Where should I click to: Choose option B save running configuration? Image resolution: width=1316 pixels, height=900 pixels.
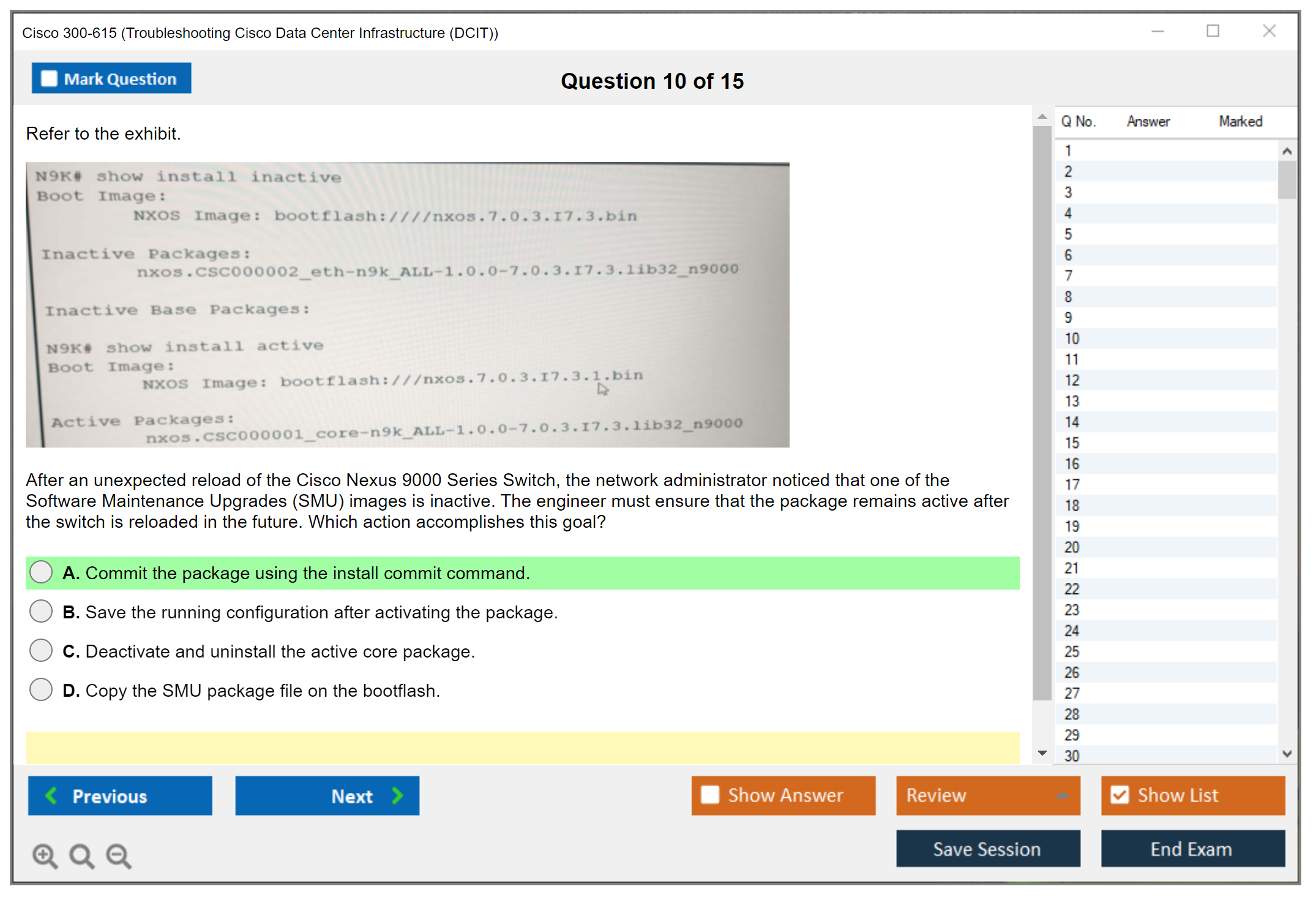(x=41, y=612)
